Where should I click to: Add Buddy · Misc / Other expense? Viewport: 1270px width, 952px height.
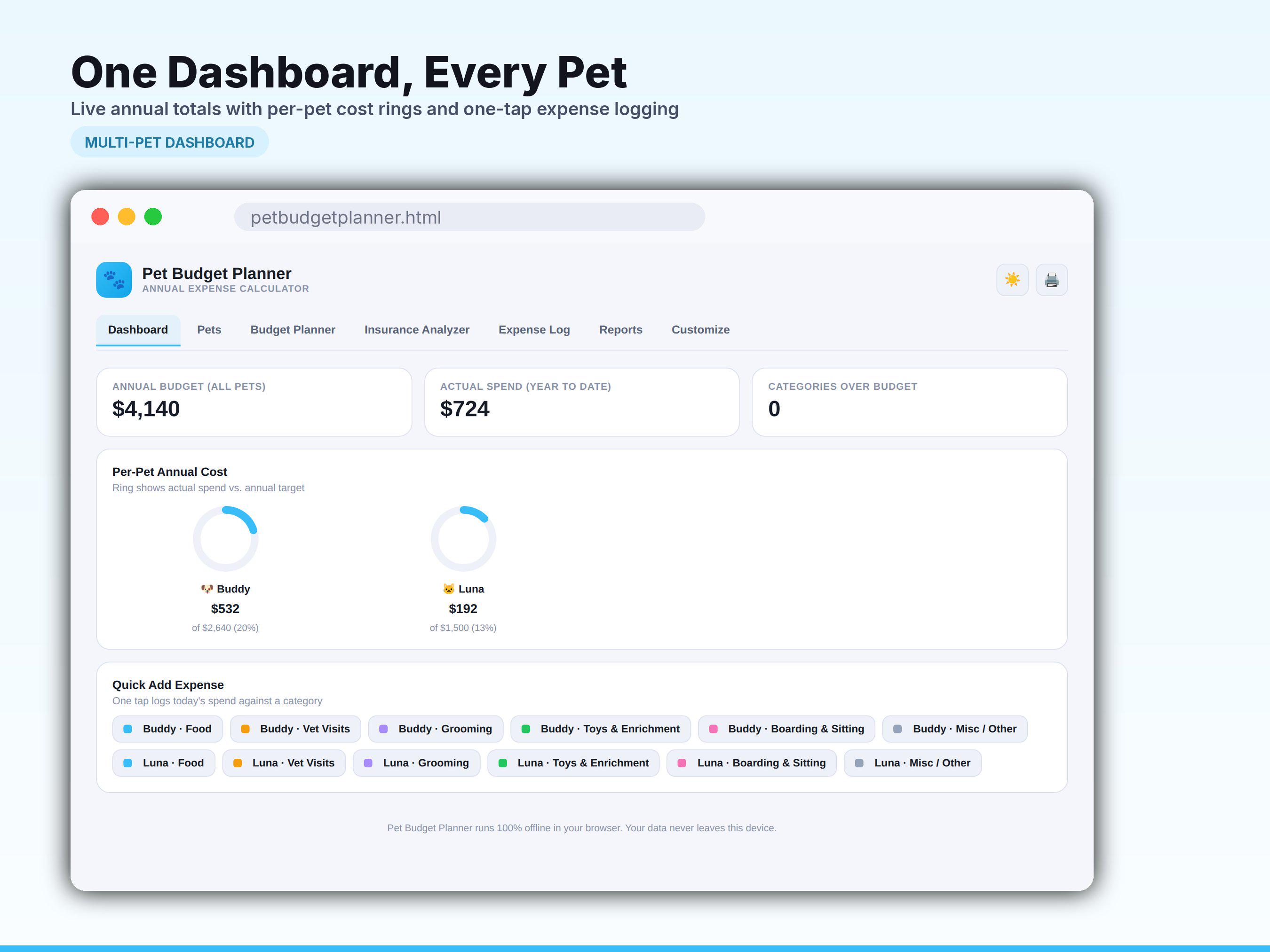click(955, 729)
